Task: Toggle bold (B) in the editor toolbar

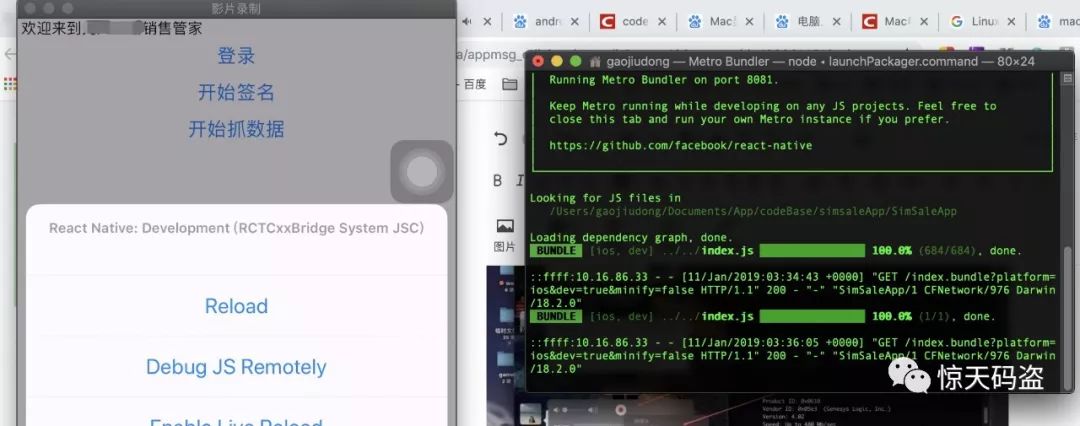Action: [x=497, y=181]
